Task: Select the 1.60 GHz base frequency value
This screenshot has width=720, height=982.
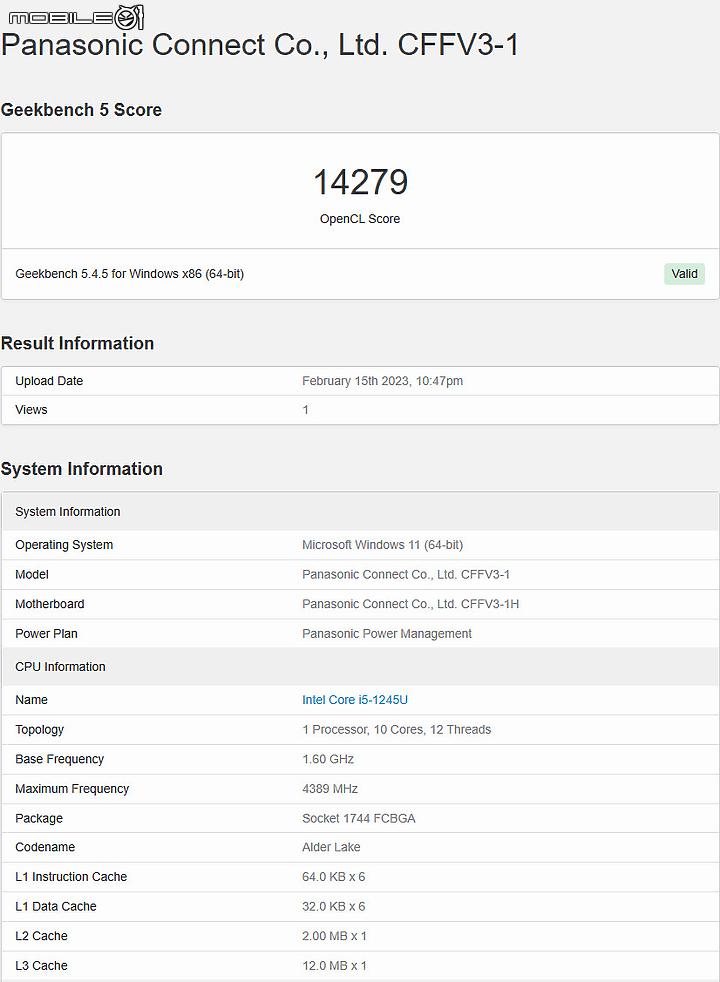Action: (328, 759)
